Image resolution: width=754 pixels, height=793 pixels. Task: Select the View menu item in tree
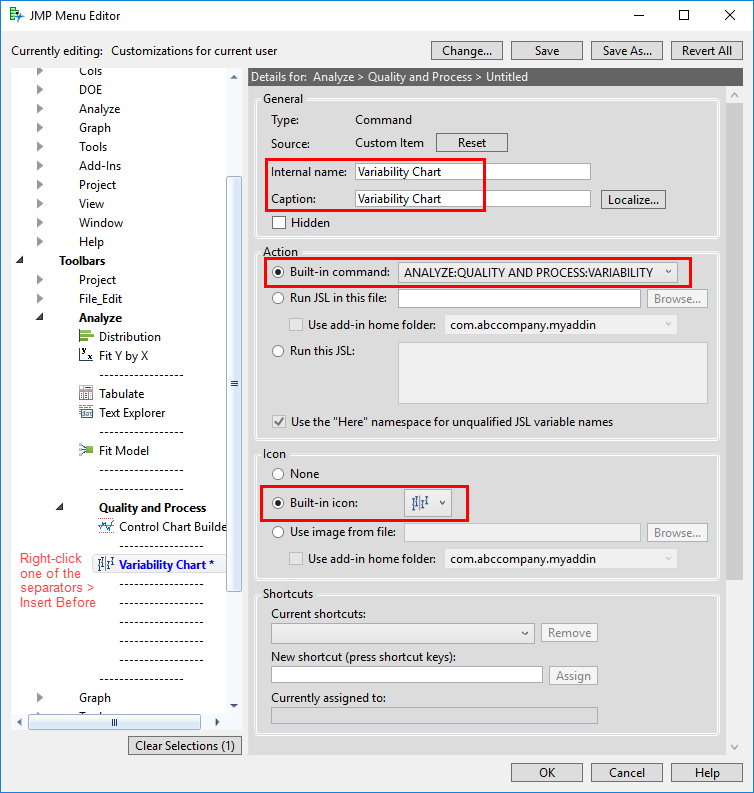coord(92,204)
